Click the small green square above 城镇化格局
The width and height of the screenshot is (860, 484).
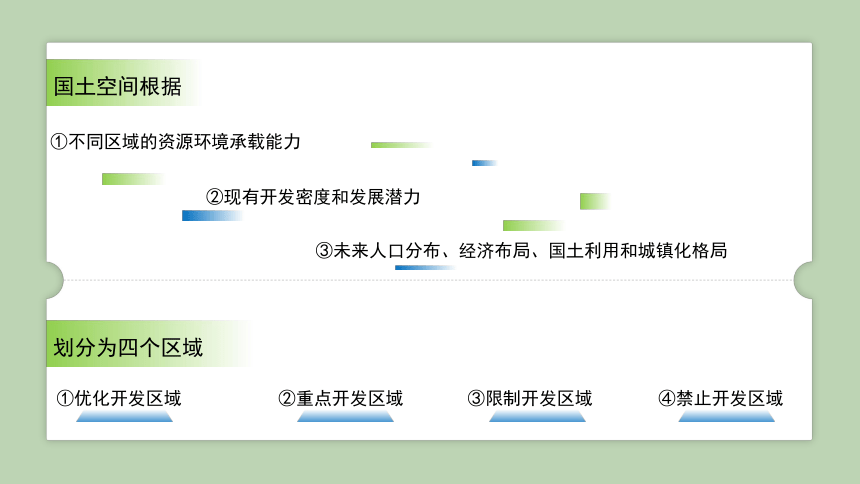(596, 201)
